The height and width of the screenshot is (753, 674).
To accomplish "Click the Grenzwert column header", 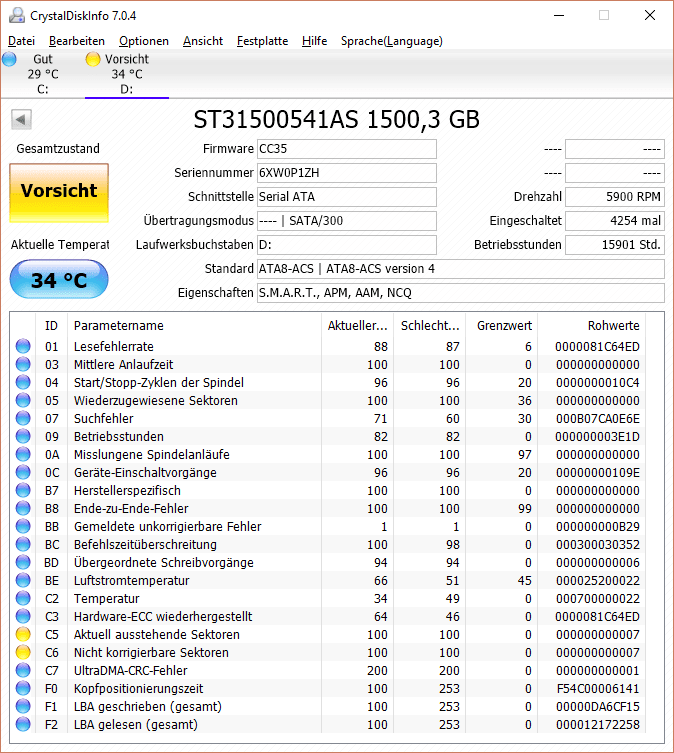I will (502, 326).
